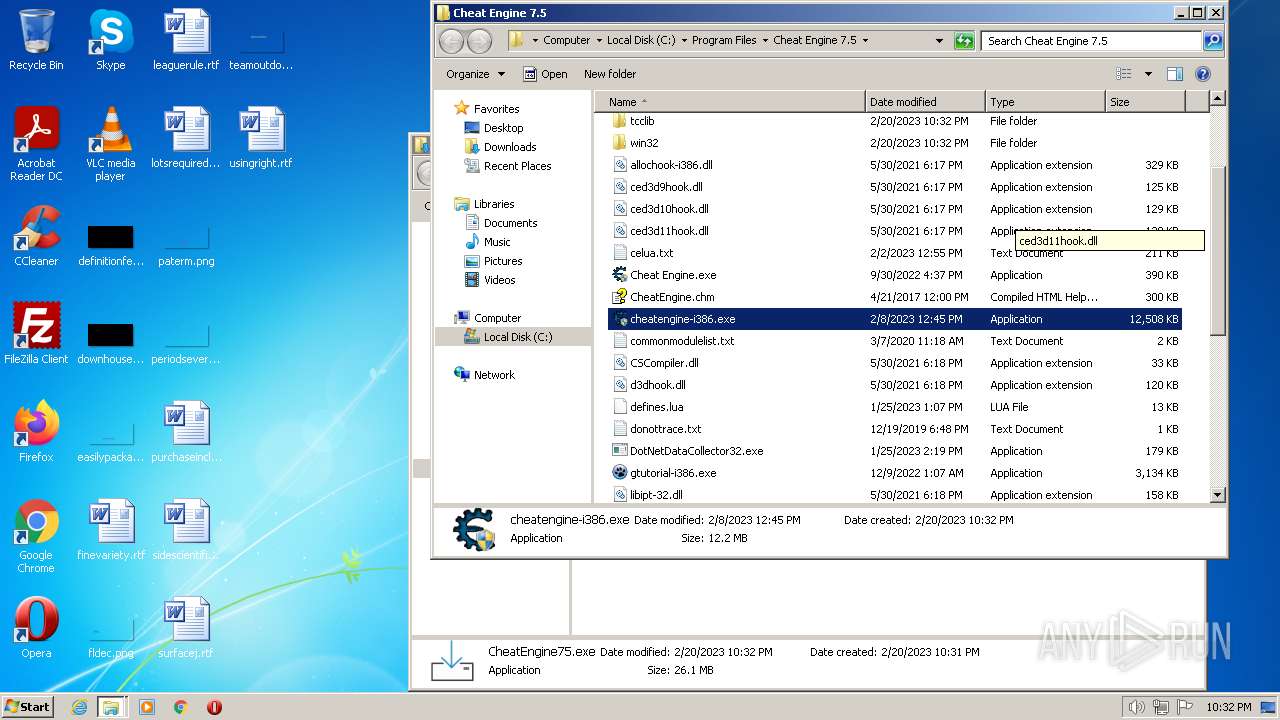1280x720 pixels.
Task: Click the Open toolbar button
Action: tap(545, 74)
